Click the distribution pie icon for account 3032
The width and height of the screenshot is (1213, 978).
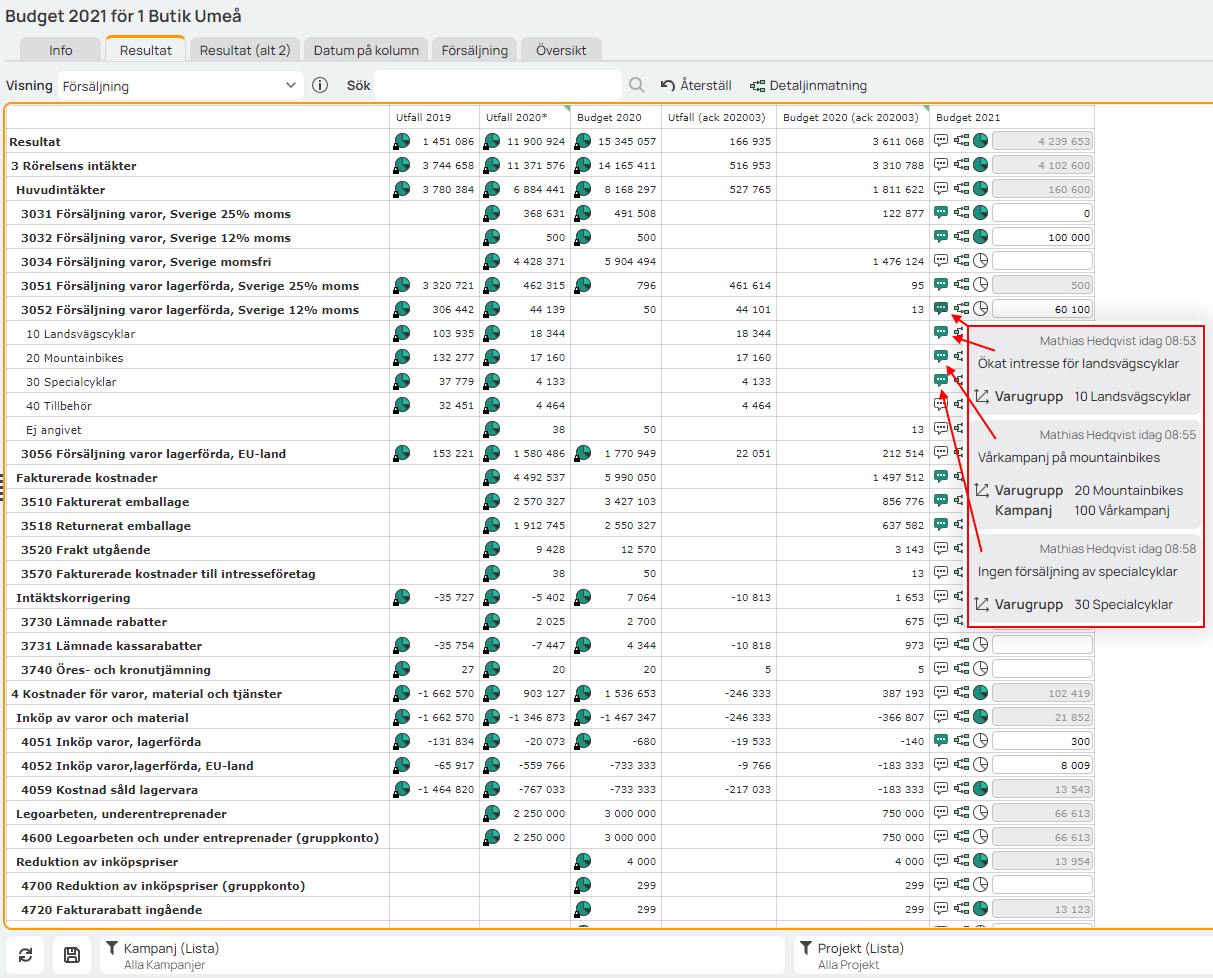click(x=981, y=237)
